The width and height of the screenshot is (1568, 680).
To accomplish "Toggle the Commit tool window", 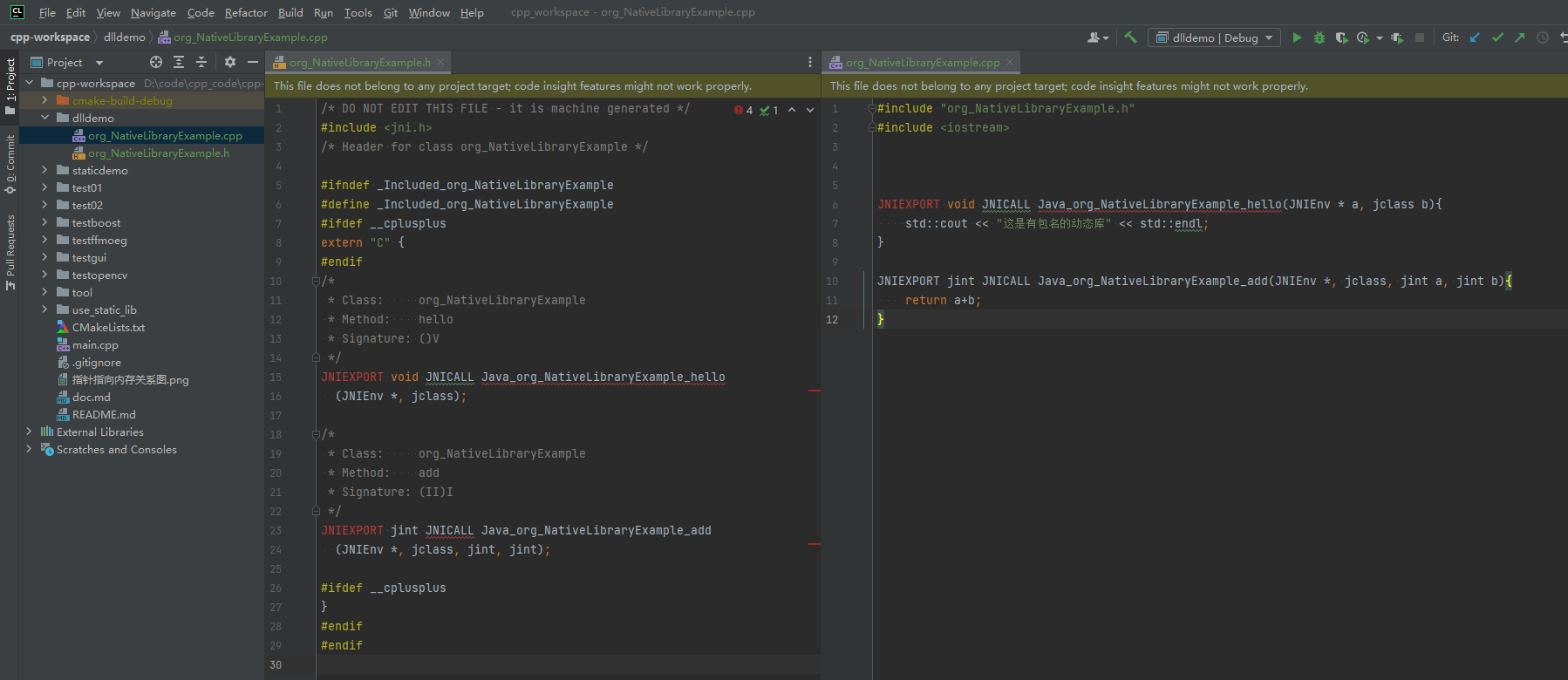I will (10, 164).
